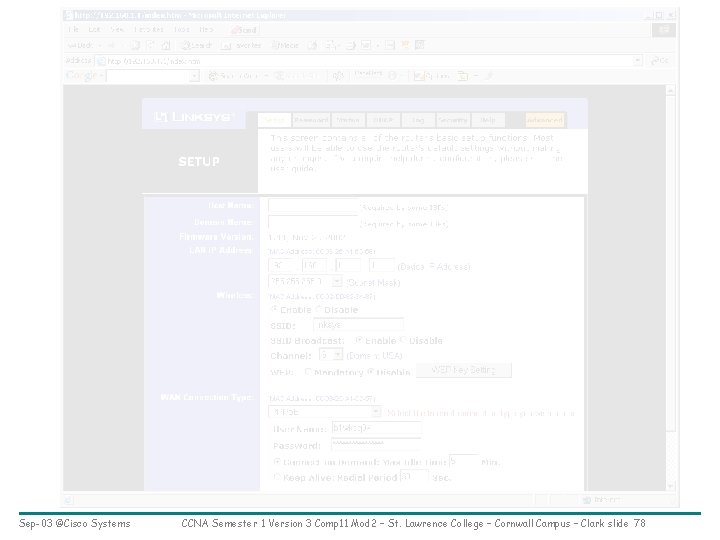Open the Edit menu
Screen dimensions: 720x540
point(94,29)
